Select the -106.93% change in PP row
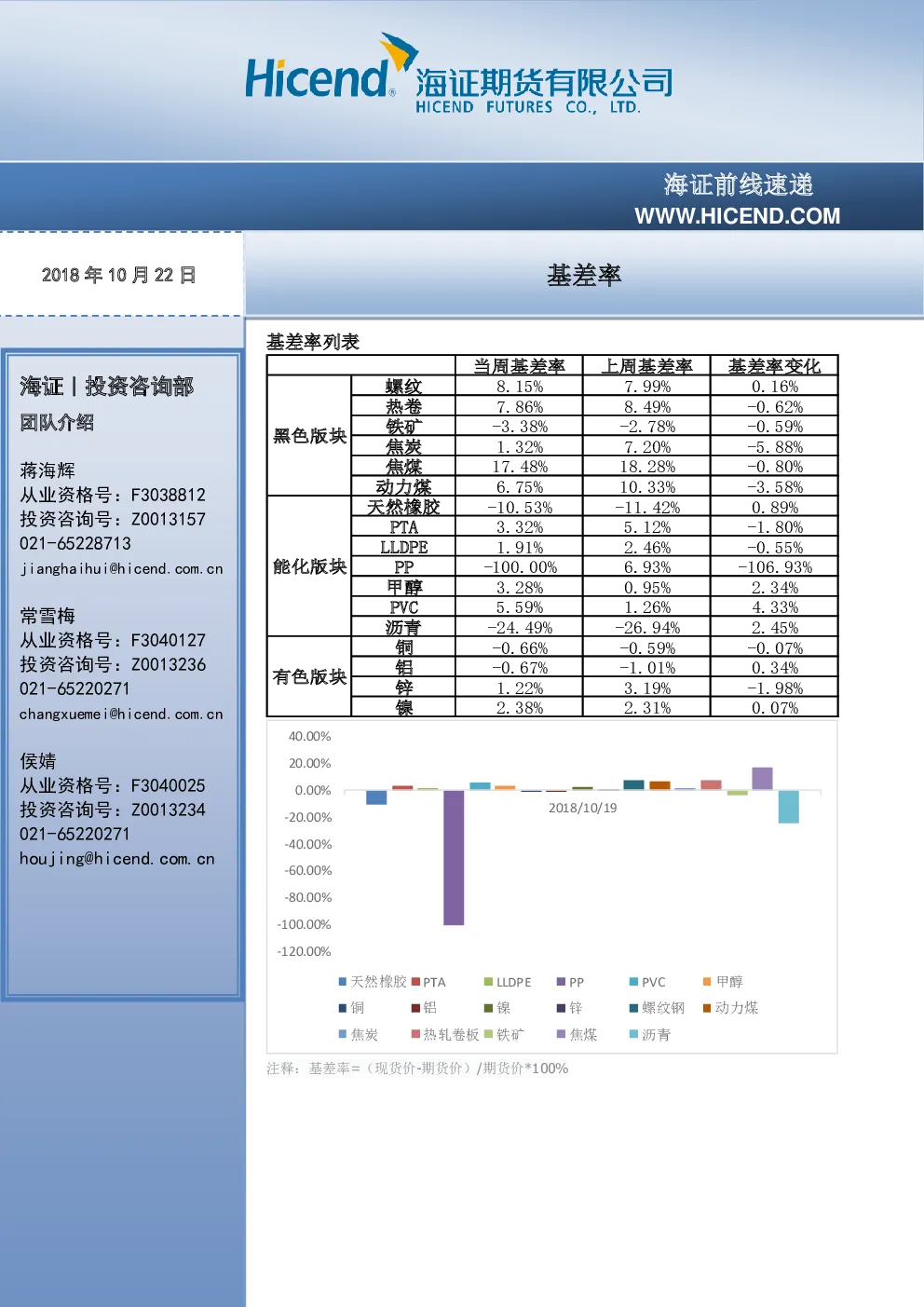 pos(775,567)
